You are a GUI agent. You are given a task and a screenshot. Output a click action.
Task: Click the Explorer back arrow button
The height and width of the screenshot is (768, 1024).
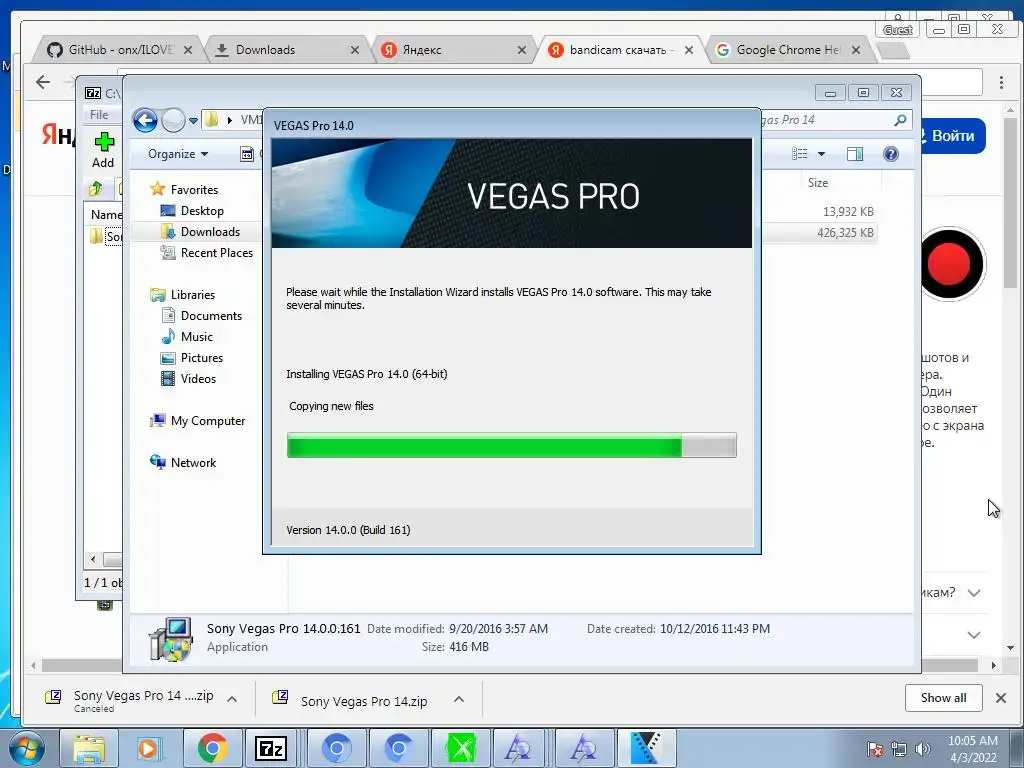(x=145, y=120)
